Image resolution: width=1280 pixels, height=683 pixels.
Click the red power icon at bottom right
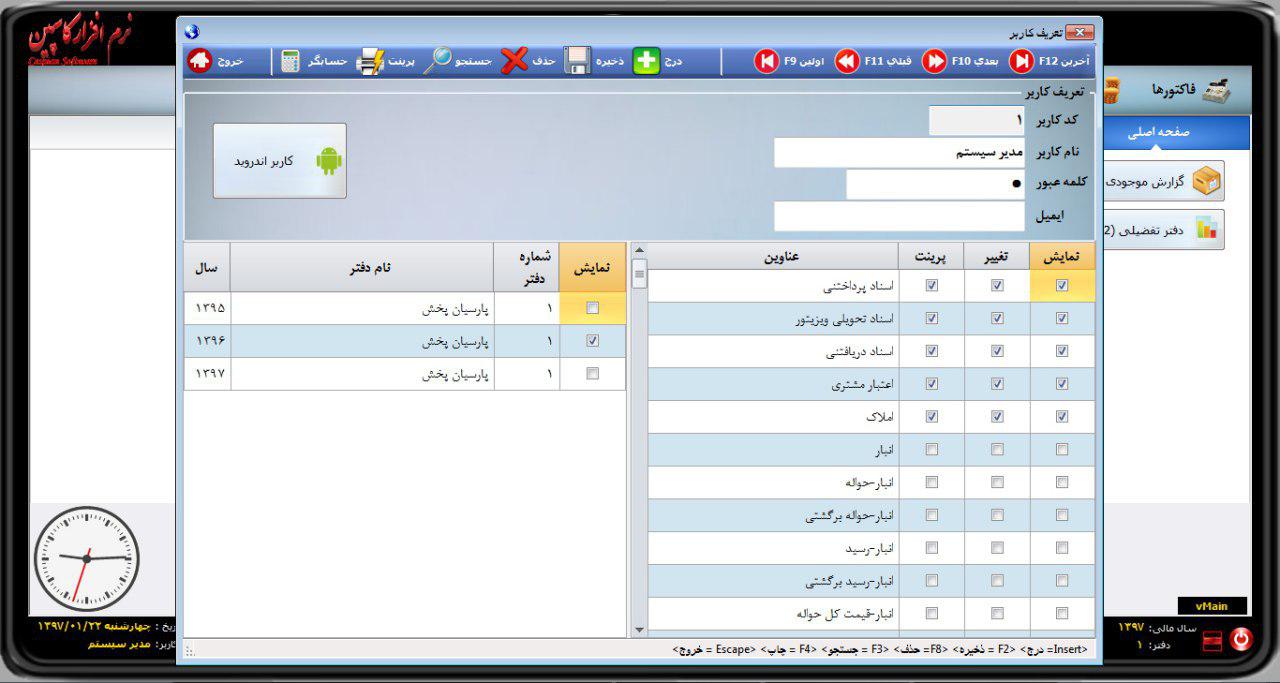click(x=1241, y=639)
